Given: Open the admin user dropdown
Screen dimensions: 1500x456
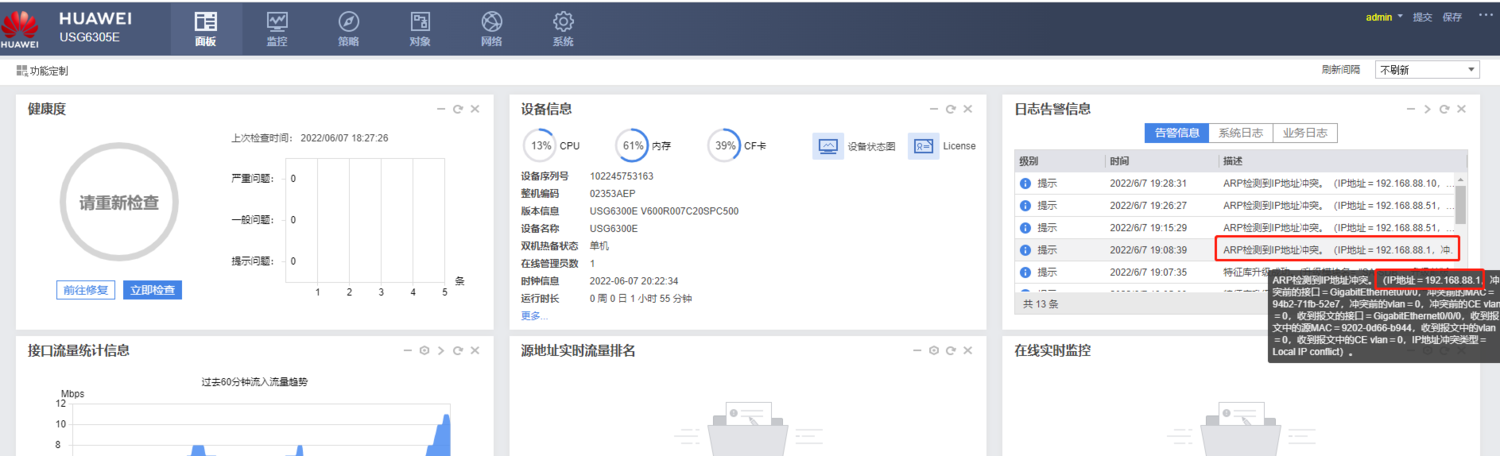Looking at the screenshot, I should [1384, 17].
